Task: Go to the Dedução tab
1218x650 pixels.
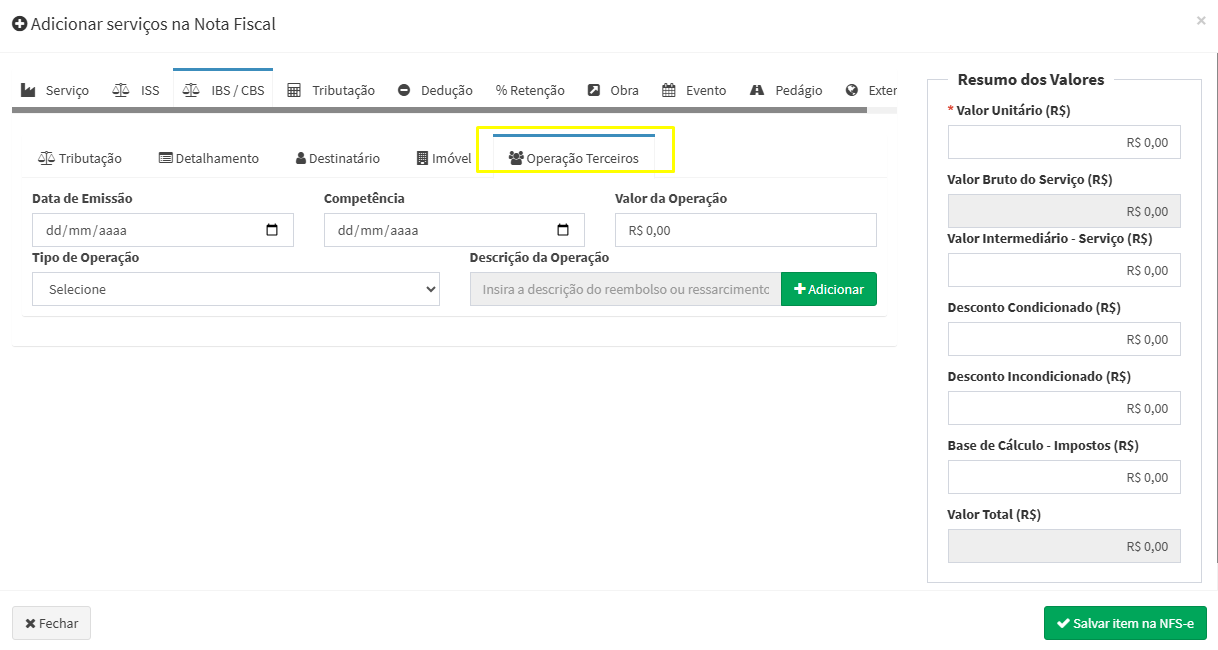Action: point(435,90)
